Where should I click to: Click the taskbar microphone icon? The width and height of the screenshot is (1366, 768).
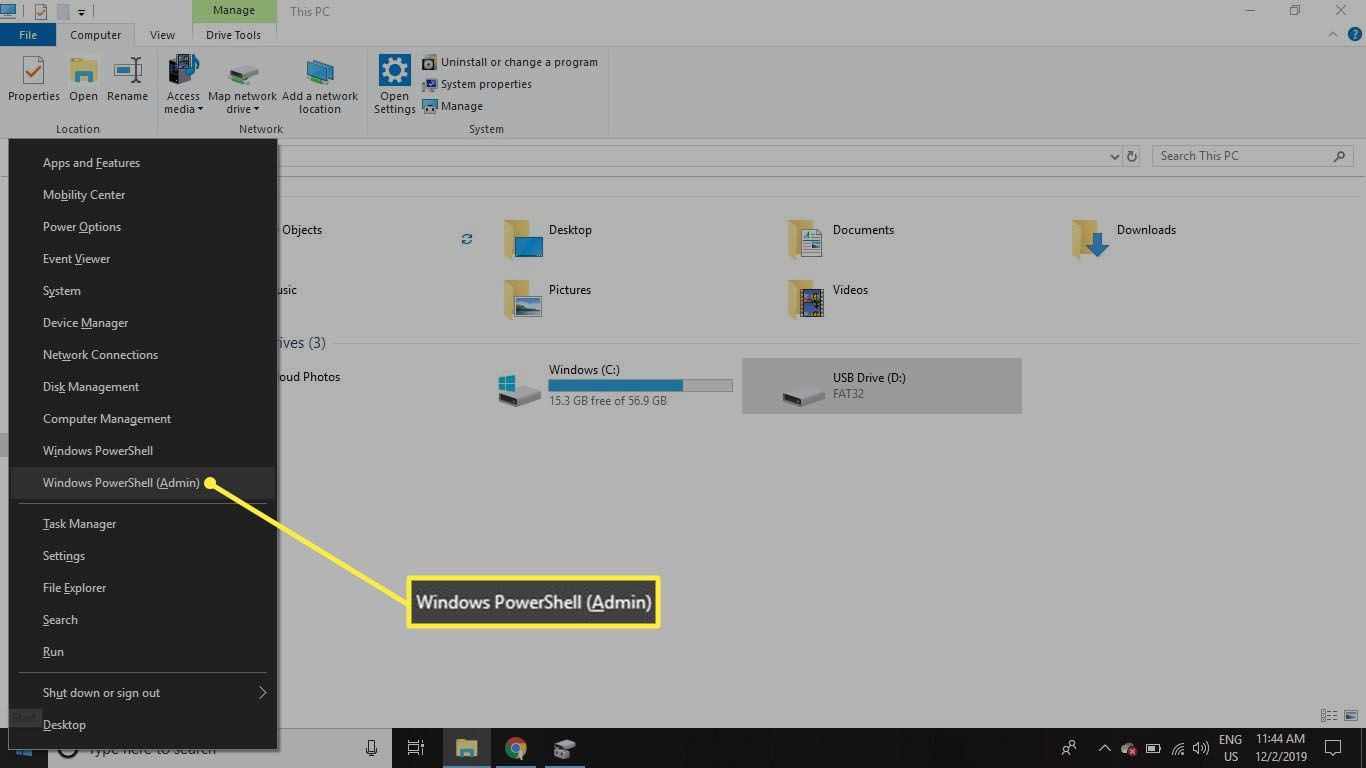pyautogui.click(x=371, y=748)
